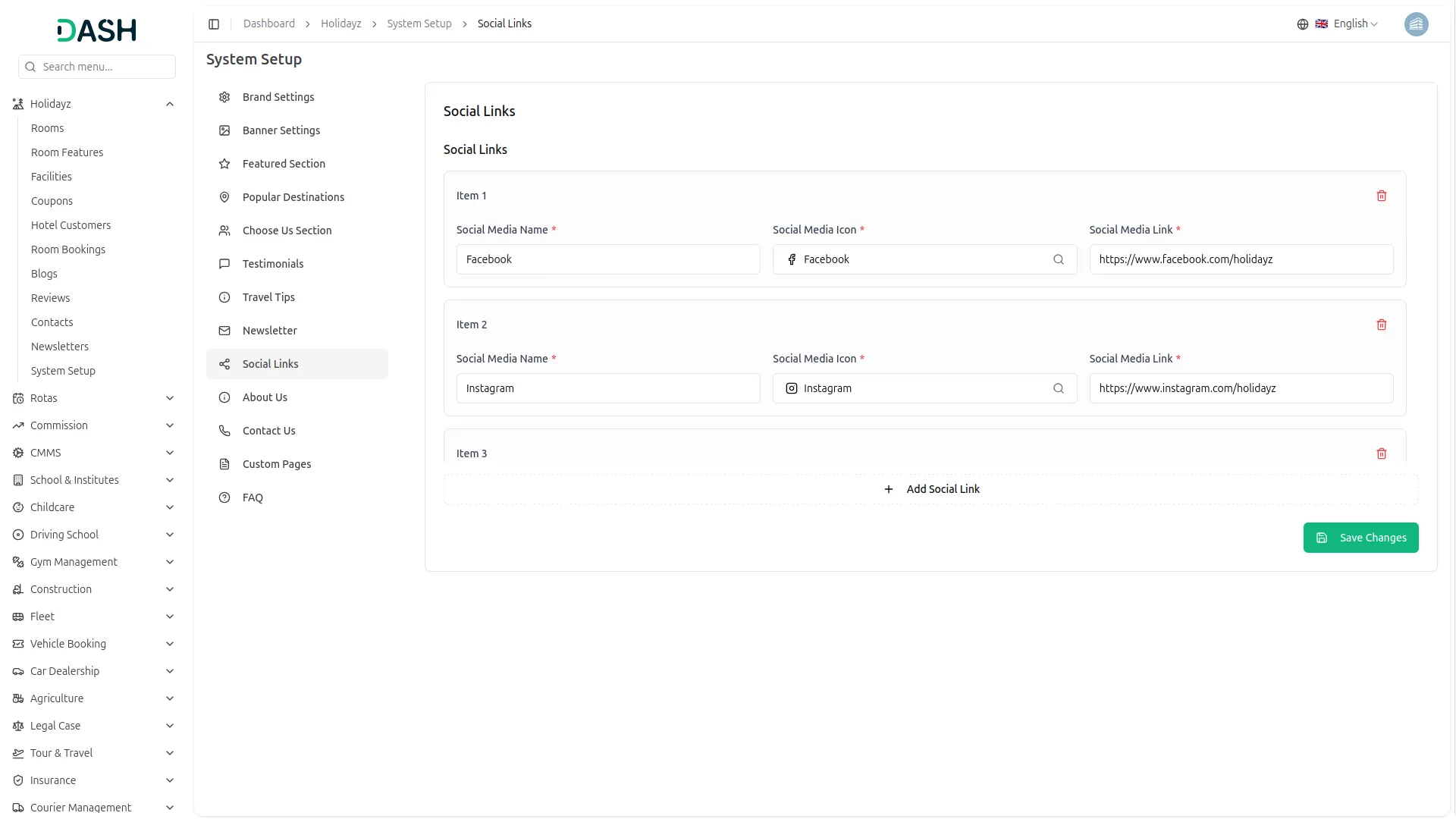Click the Save Changes button
Screen dimensions: 1456x819
[1360, 538]
